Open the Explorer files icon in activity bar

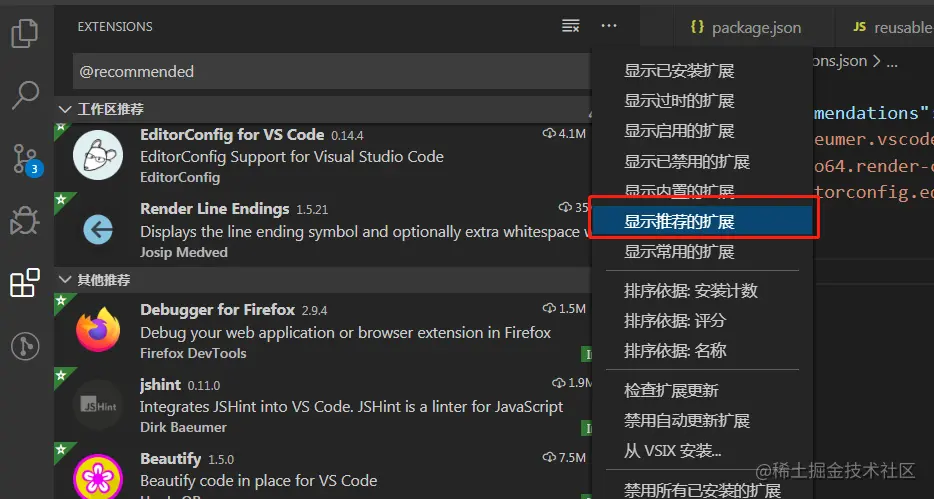25,33
